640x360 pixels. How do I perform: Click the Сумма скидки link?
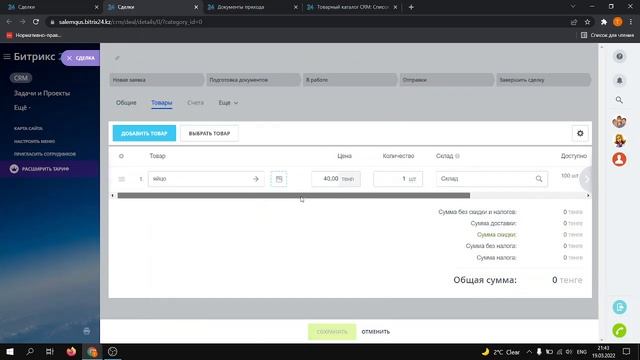pyautogui.click(x=496, y=235)
